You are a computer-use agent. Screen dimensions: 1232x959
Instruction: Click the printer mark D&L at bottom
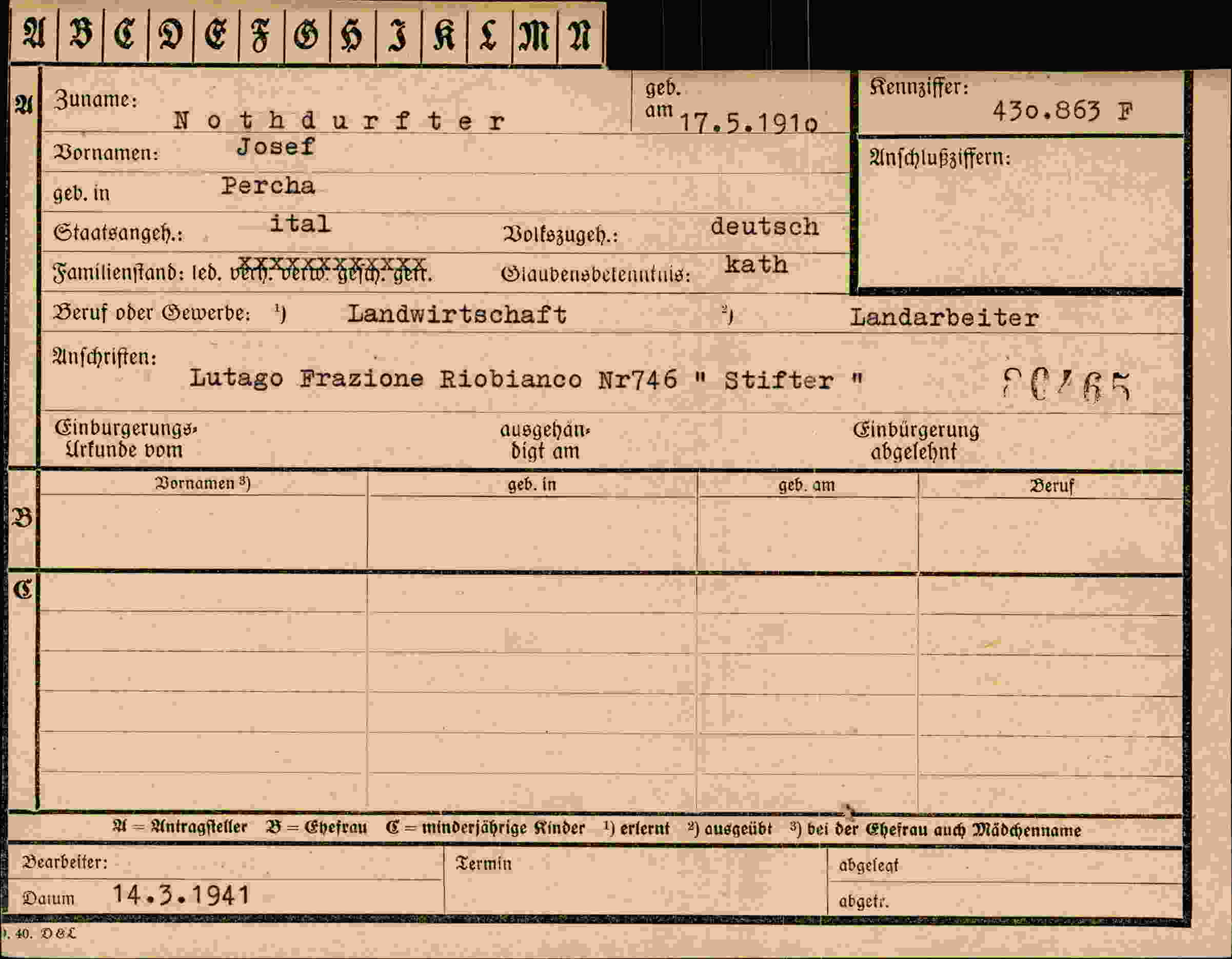tap(58, 933)
